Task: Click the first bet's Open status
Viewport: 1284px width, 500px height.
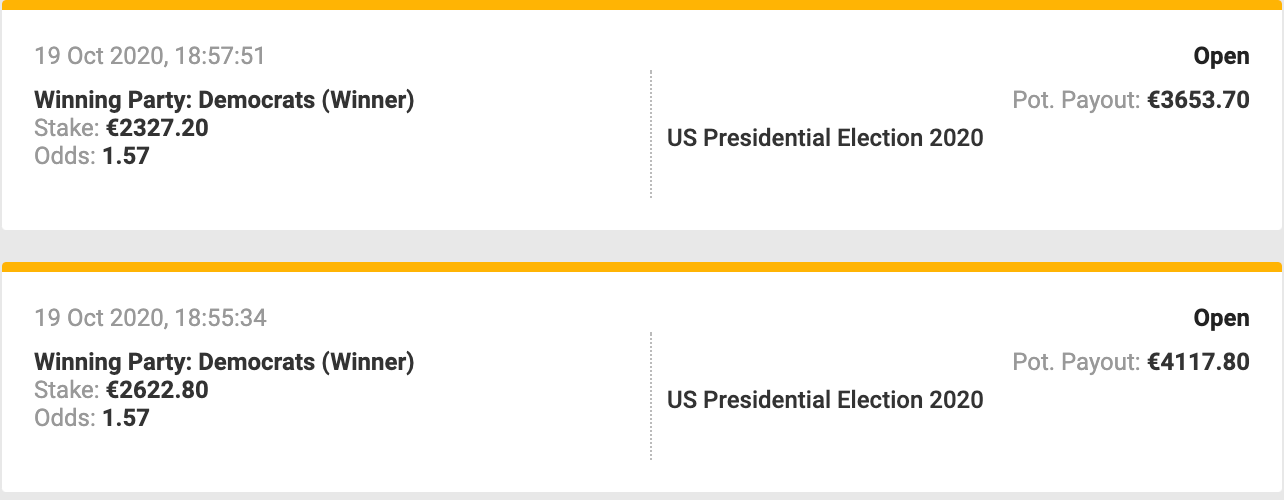Action: pos(1222,56)
